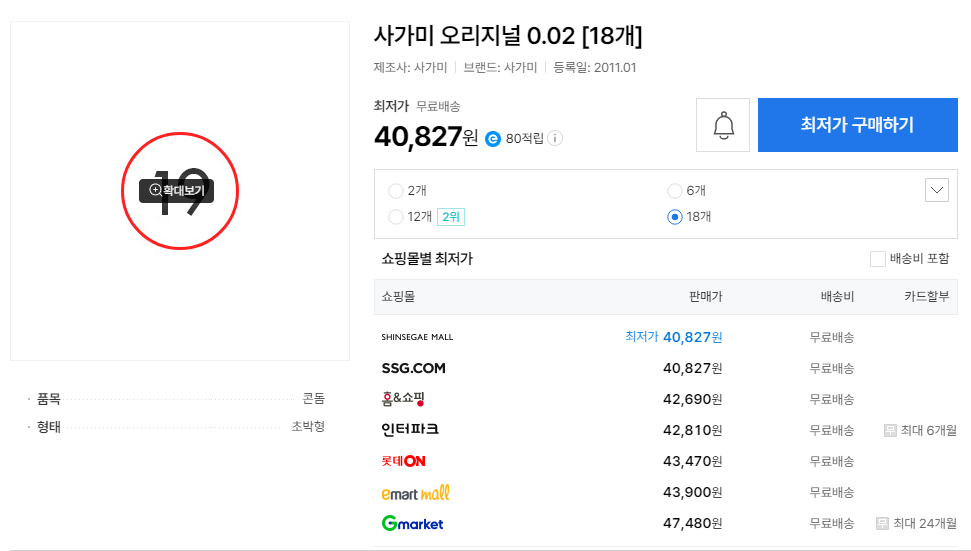Open the 홈&쇼핑 logo
This screenshot has width=971, height=551.
[403, 399]
